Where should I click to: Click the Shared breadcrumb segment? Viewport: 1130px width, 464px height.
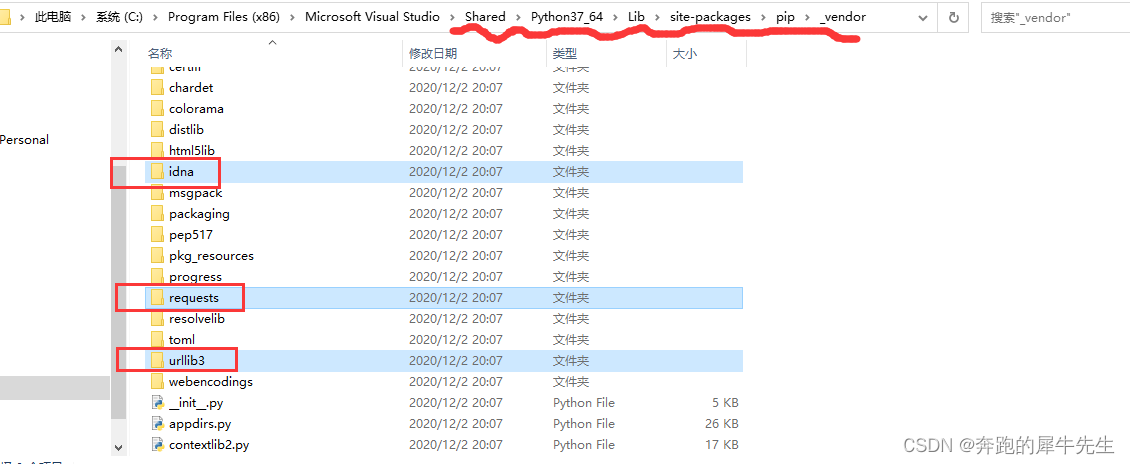(485, 17)
